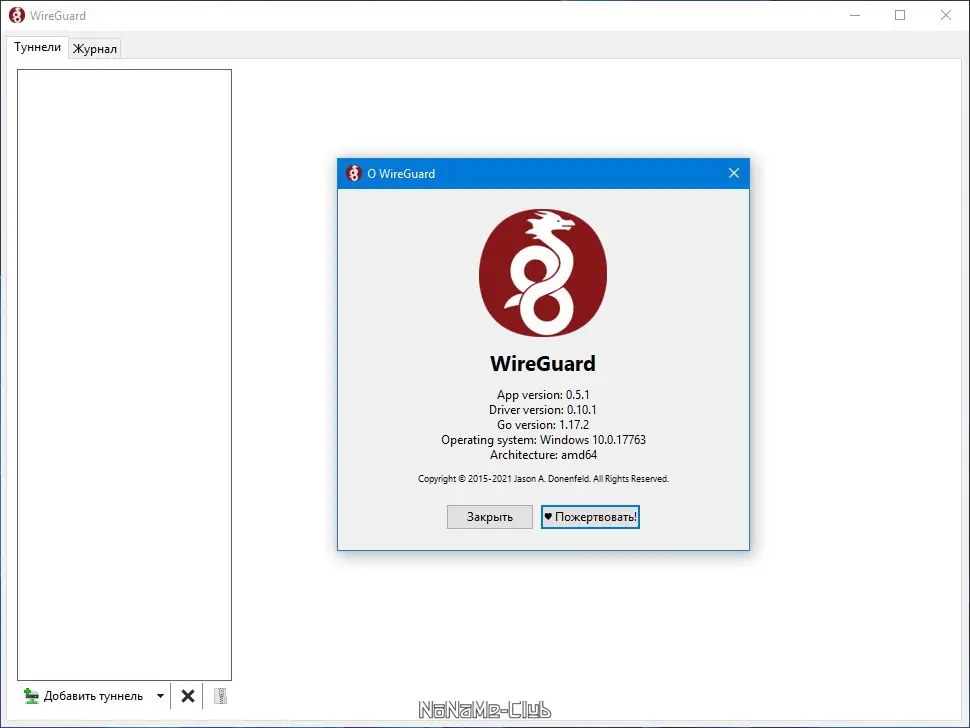Click the WireGuard icon in main title bar
The height and width of the screenshot is (728, 970).
[17, 15]
